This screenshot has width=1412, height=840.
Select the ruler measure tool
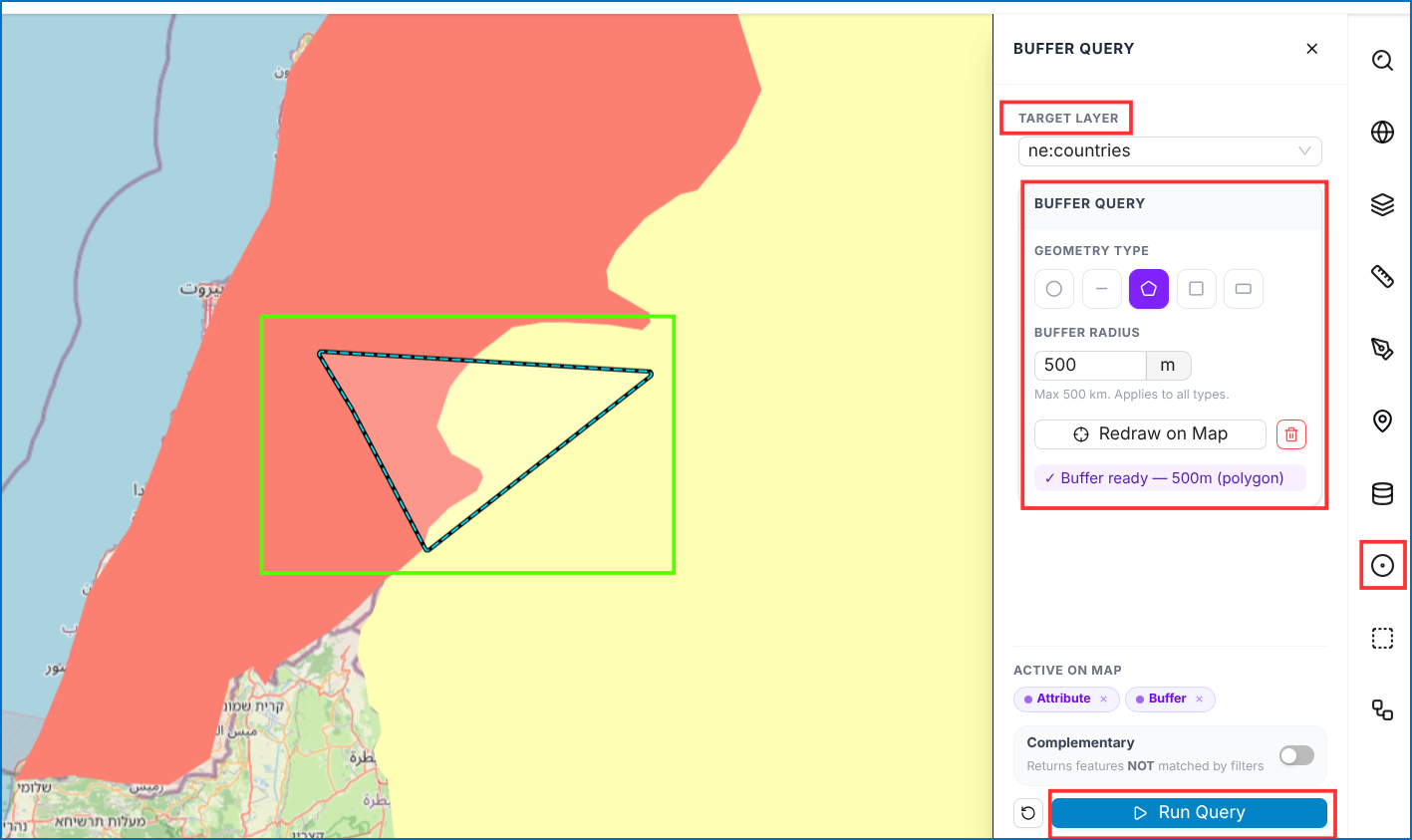(x=1382, y=276)
